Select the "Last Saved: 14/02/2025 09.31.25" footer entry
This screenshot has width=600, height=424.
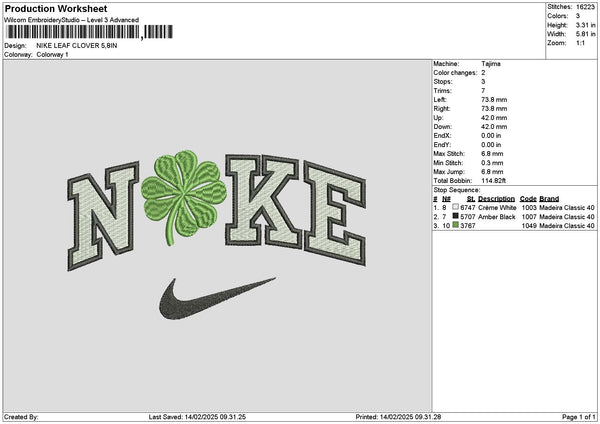tap(197, 417)
